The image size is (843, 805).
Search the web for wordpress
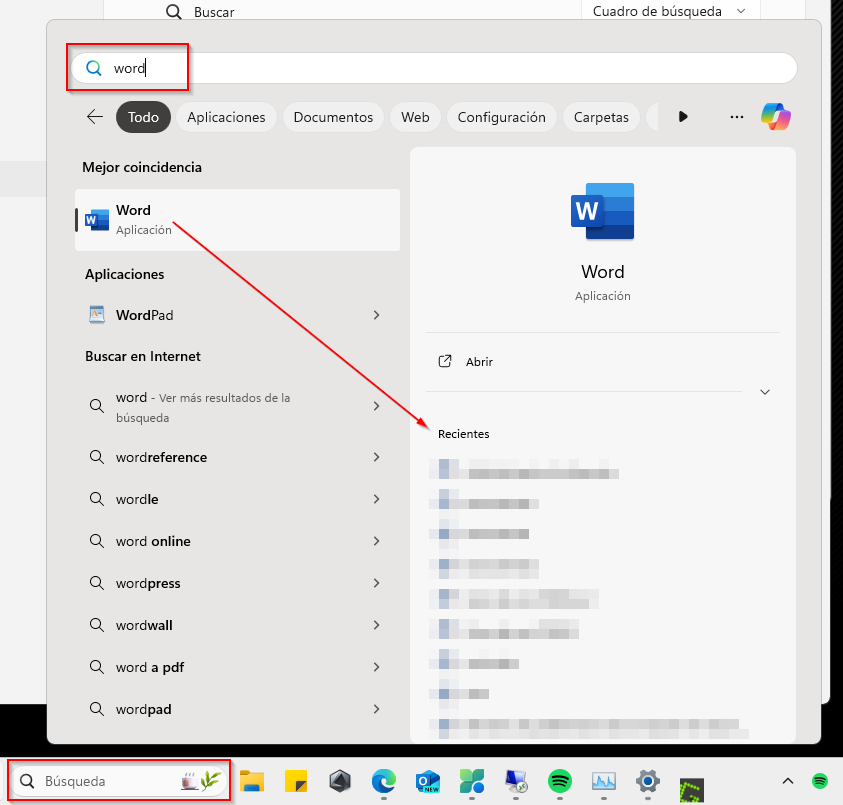click(x=237, y=583)
